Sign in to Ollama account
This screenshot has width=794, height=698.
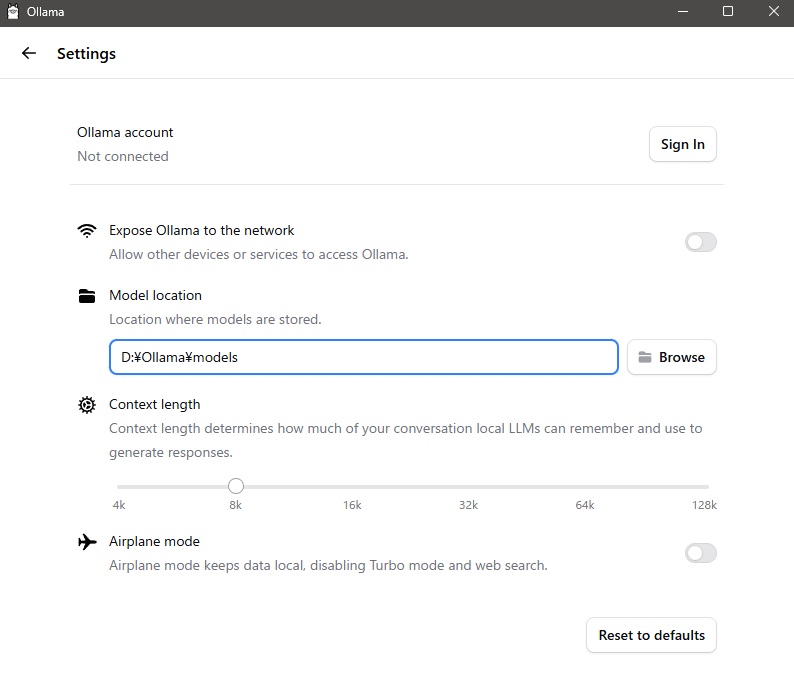click(683, 144)
